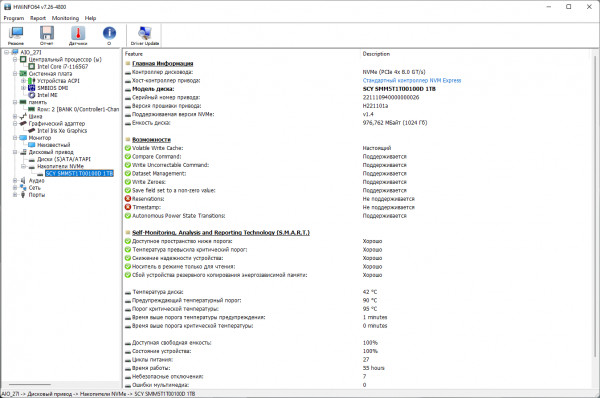Select the Неизвестный monitor item
This screenshot has height=398, width=600.
point(54,145)
